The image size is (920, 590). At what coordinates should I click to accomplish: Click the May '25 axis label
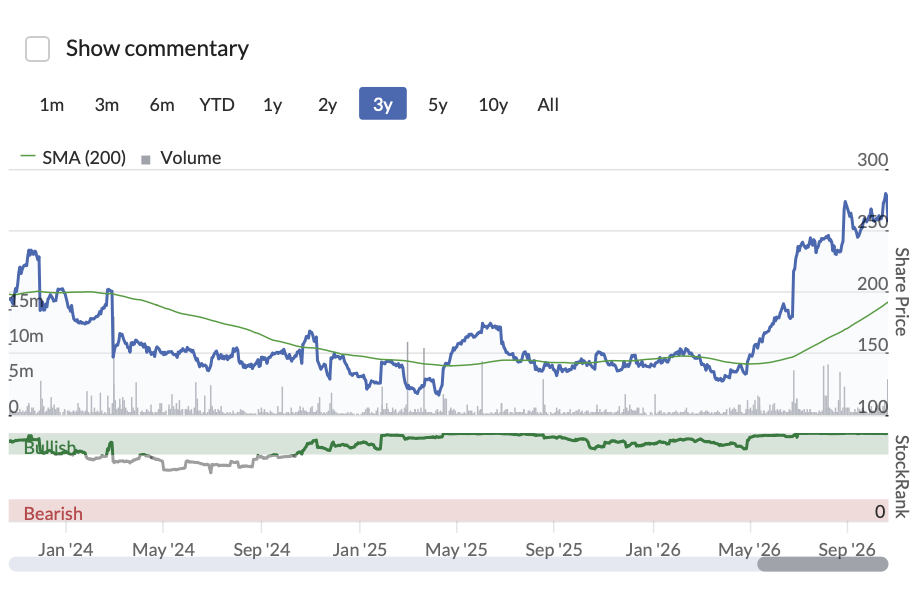pos(456,550)
